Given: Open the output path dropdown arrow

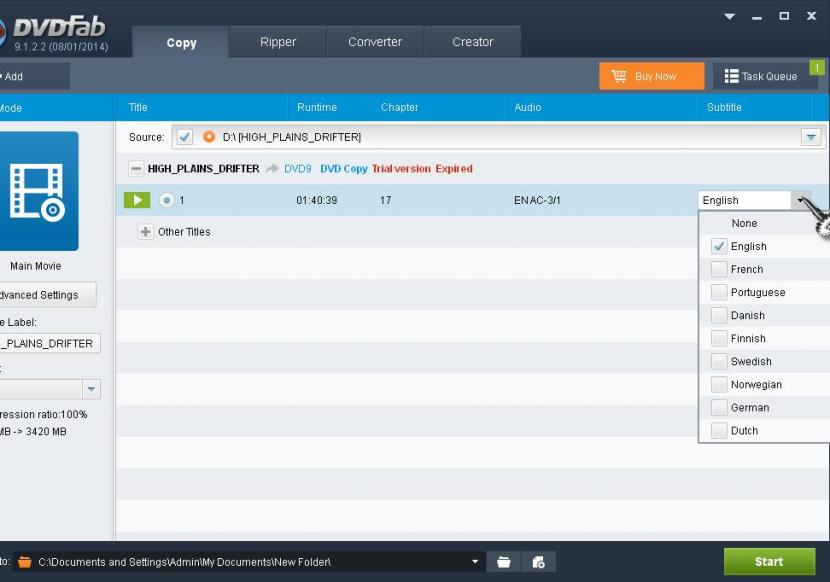Looking at the screenshot, I should tap(475, 562).
